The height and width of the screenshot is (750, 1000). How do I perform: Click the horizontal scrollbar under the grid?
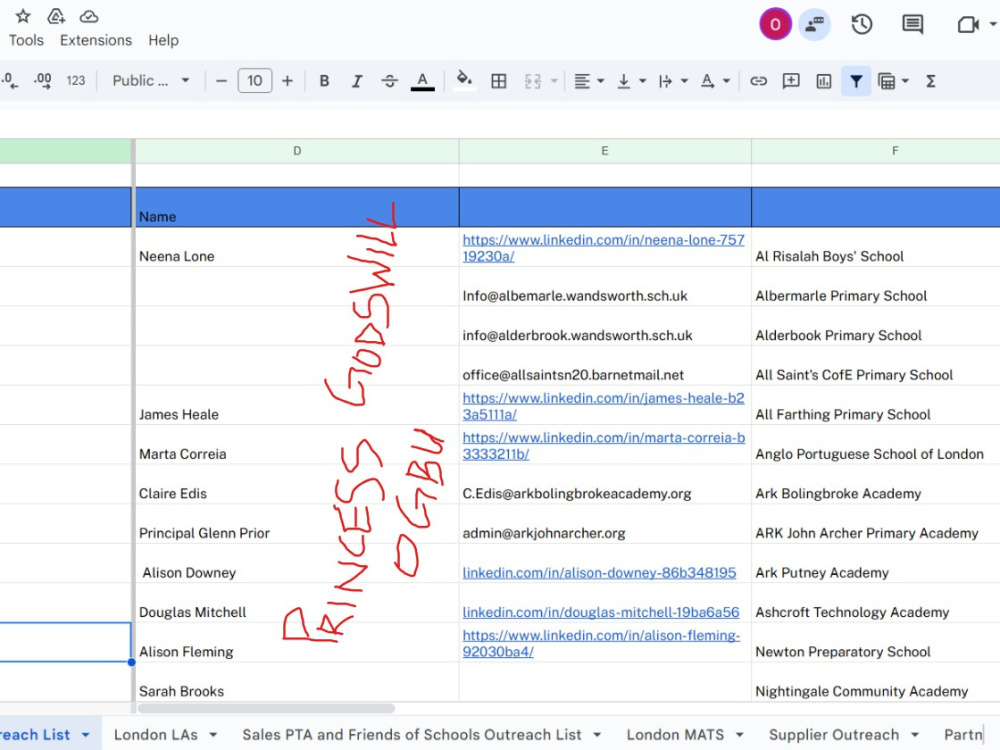click(x=266, y=708)
